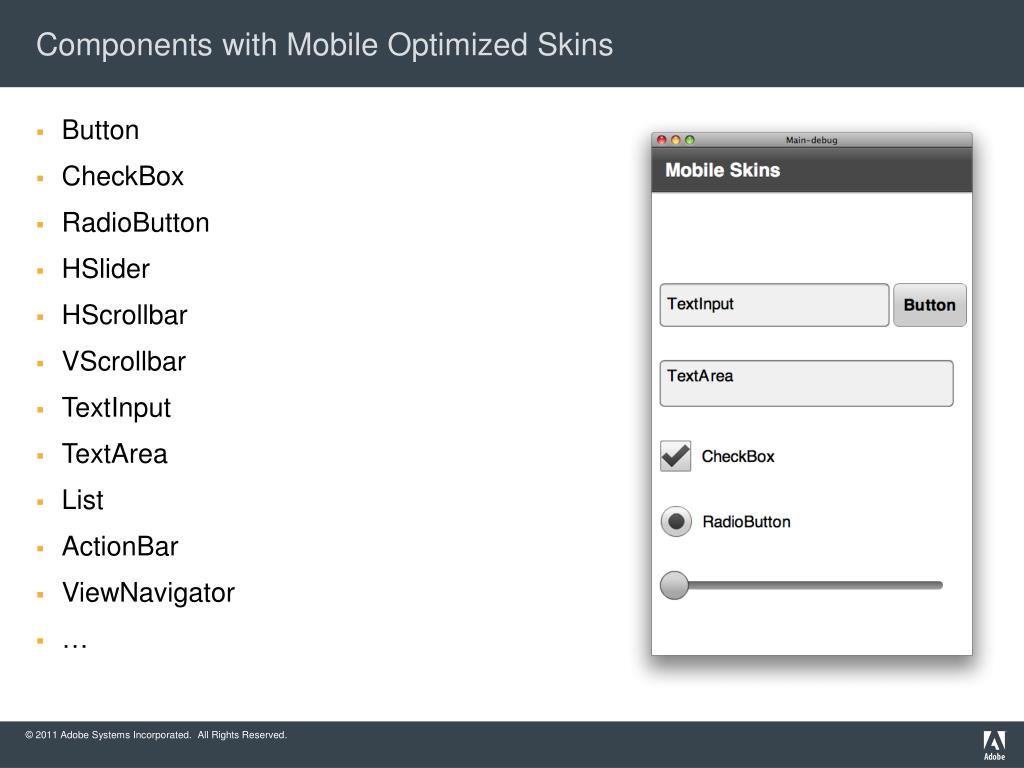Image resolution: width=1024 pixels, height=768 pixels.
Task: Click the ViewNavigator bullet item
Action: point(148,593)
